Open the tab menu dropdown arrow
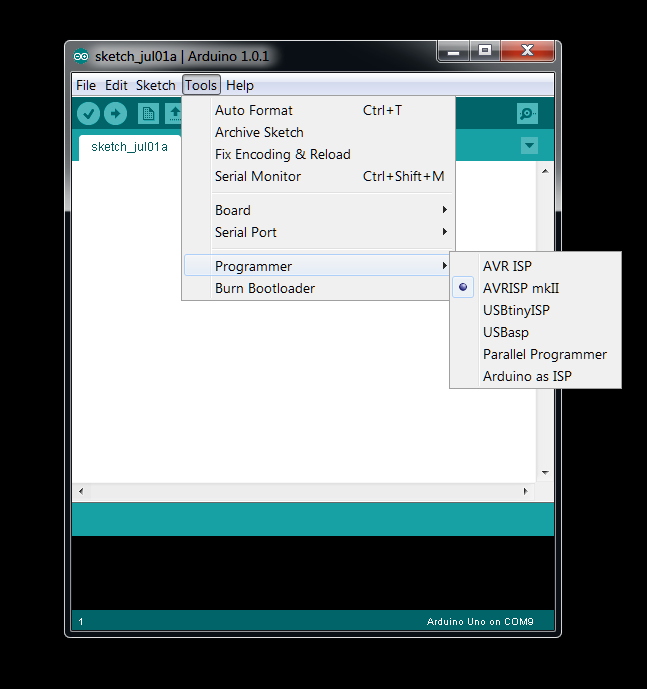647x689 pixels. 529,145
